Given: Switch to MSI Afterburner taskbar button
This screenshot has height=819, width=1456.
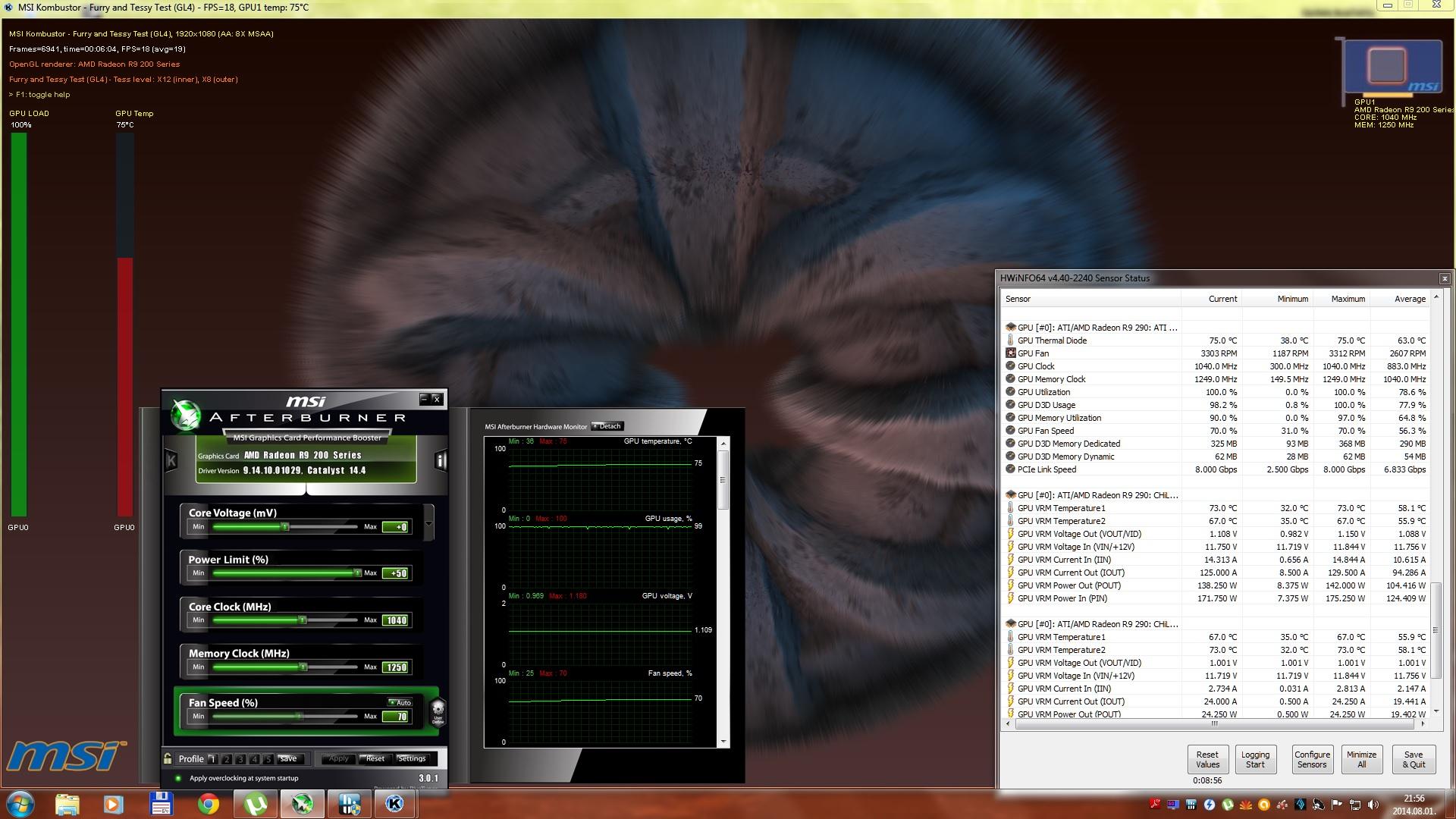Looking at the screenshot, I should pos(303,804).
